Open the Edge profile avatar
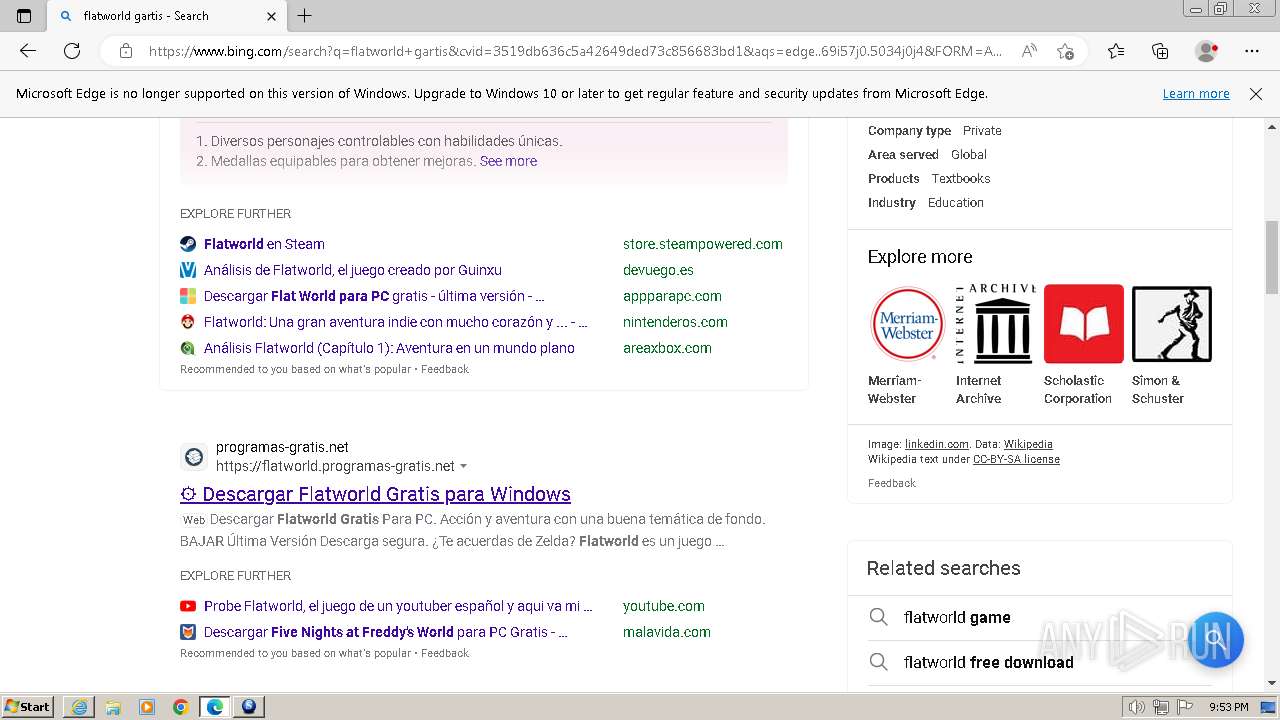This screenshot has height=720, width=1280. tap(1206, 51)
